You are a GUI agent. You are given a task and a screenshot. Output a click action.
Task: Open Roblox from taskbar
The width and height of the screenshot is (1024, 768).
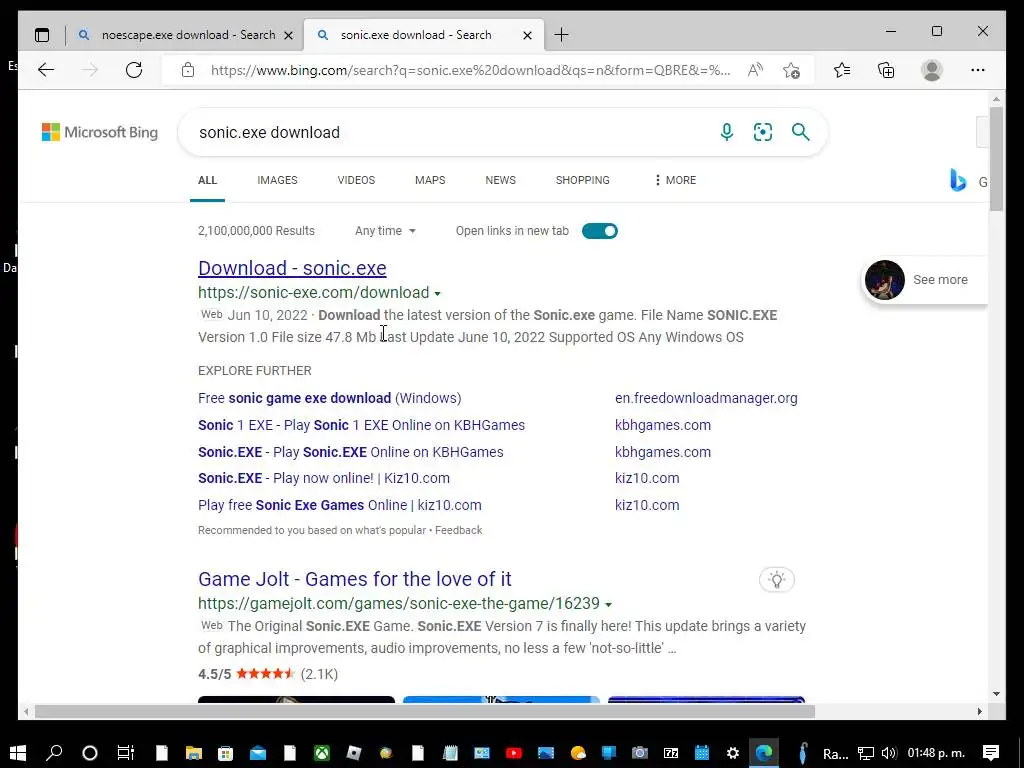point(353,753)
